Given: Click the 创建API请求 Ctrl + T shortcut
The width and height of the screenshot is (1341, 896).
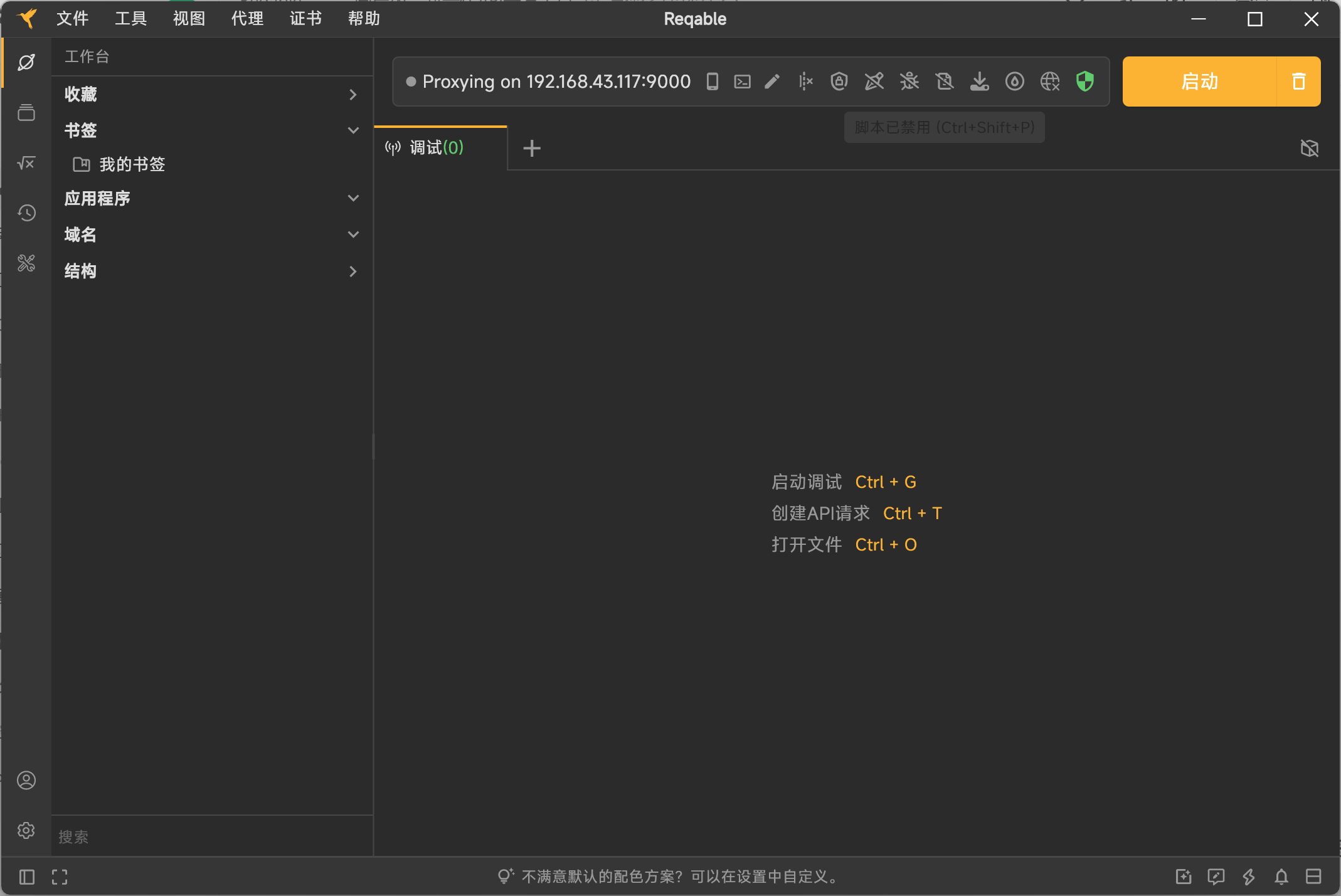Looking at the screenshot, I should click(857, 514).
